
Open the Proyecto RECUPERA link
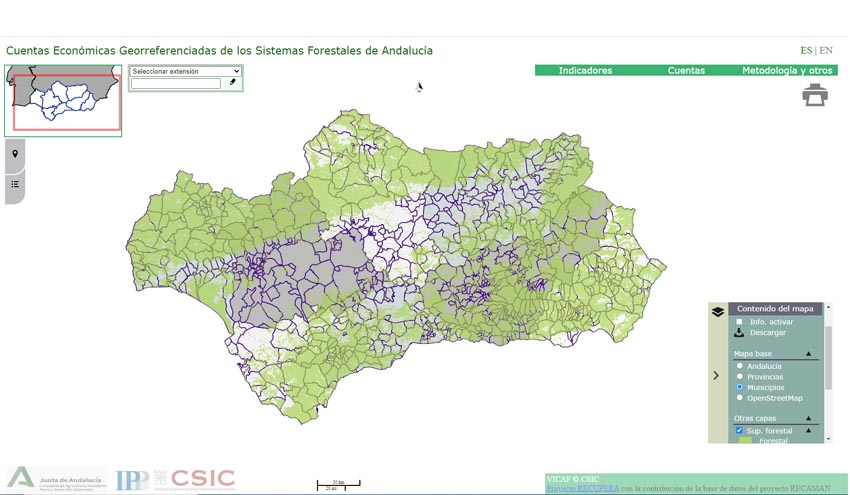(582, 488)
